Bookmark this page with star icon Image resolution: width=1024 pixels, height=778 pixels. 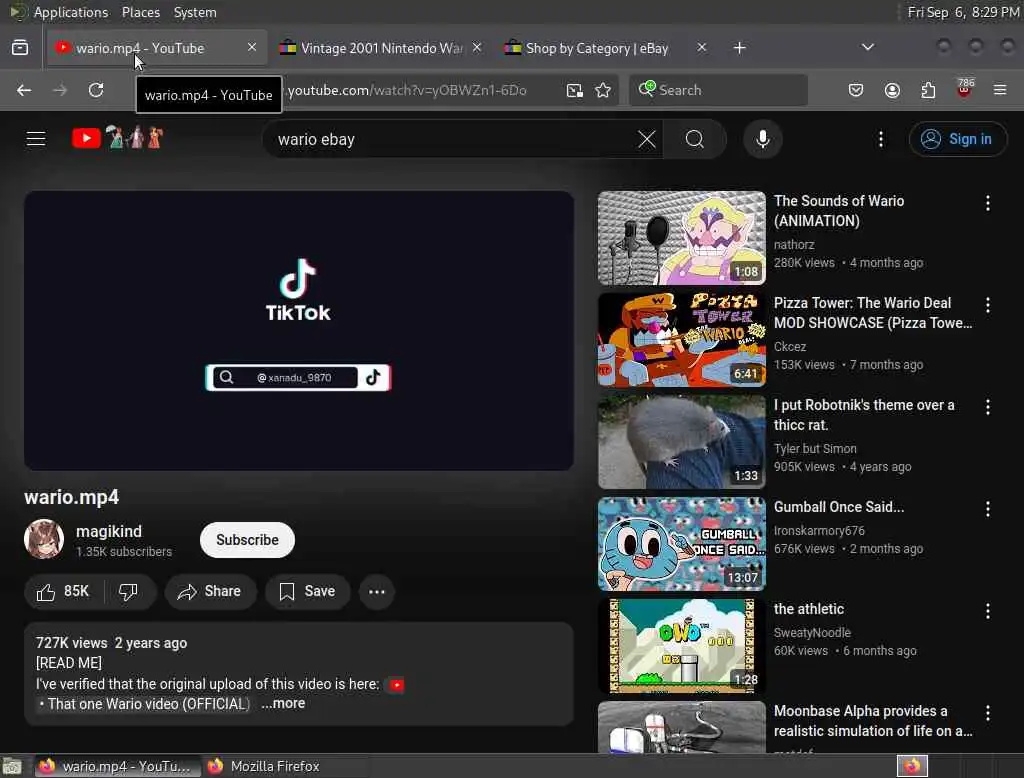(603, 90)
